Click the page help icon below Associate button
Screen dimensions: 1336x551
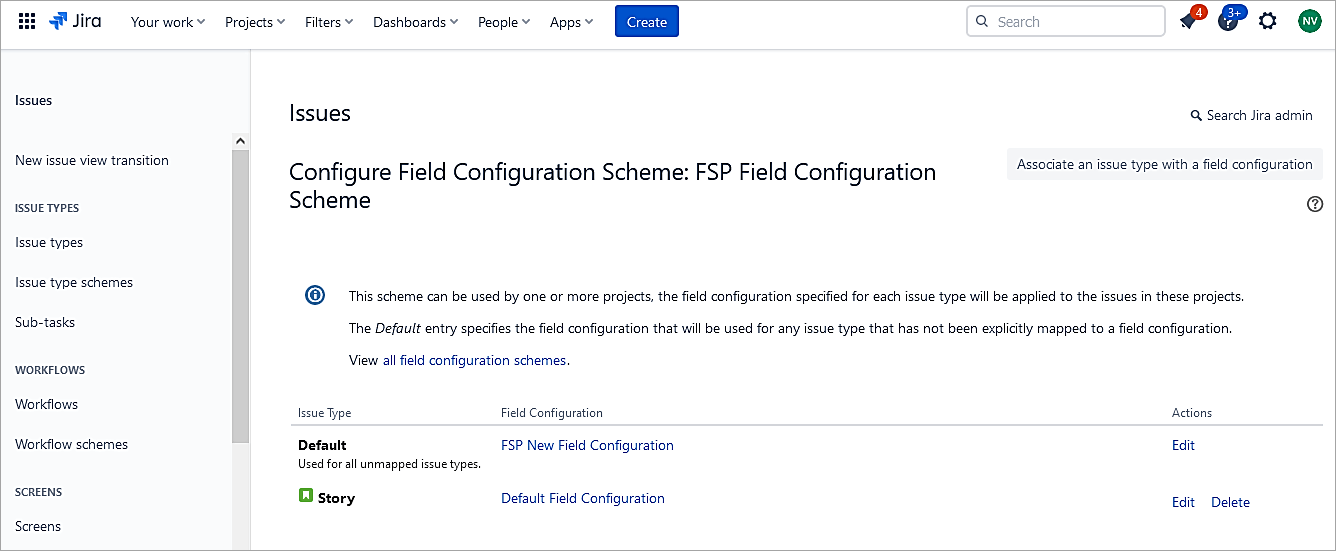1315,204
